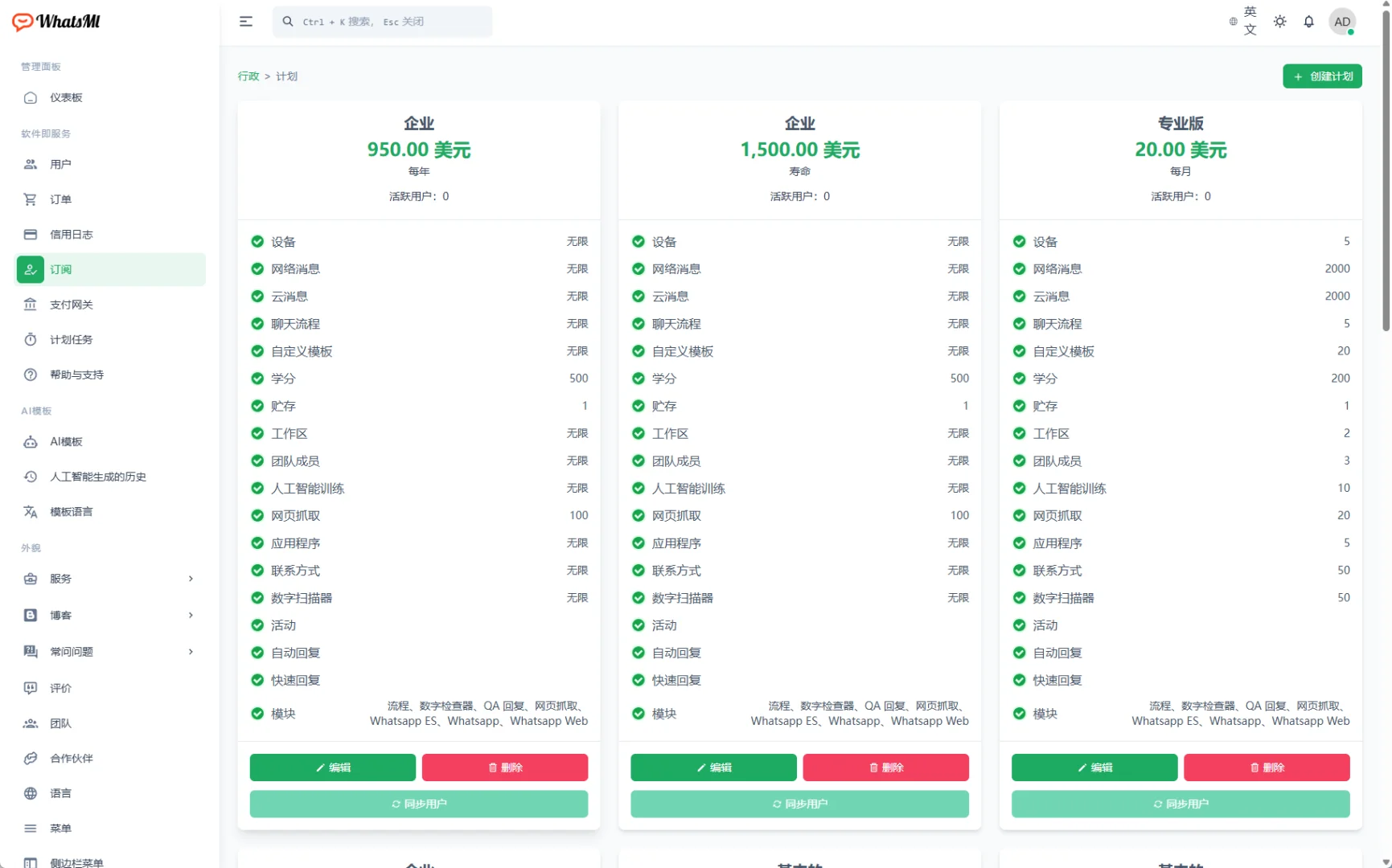Click the 寿命 billing period label
Screen dimensions: 1392x868
click(x=800, y=171)
